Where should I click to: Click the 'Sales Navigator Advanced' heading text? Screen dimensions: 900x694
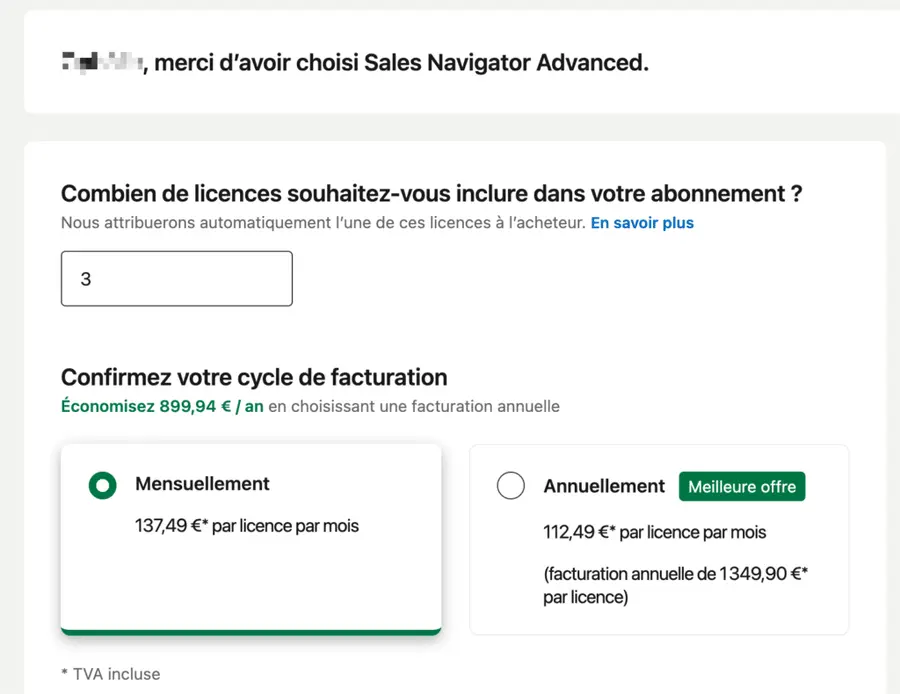[x=510, y=62]
